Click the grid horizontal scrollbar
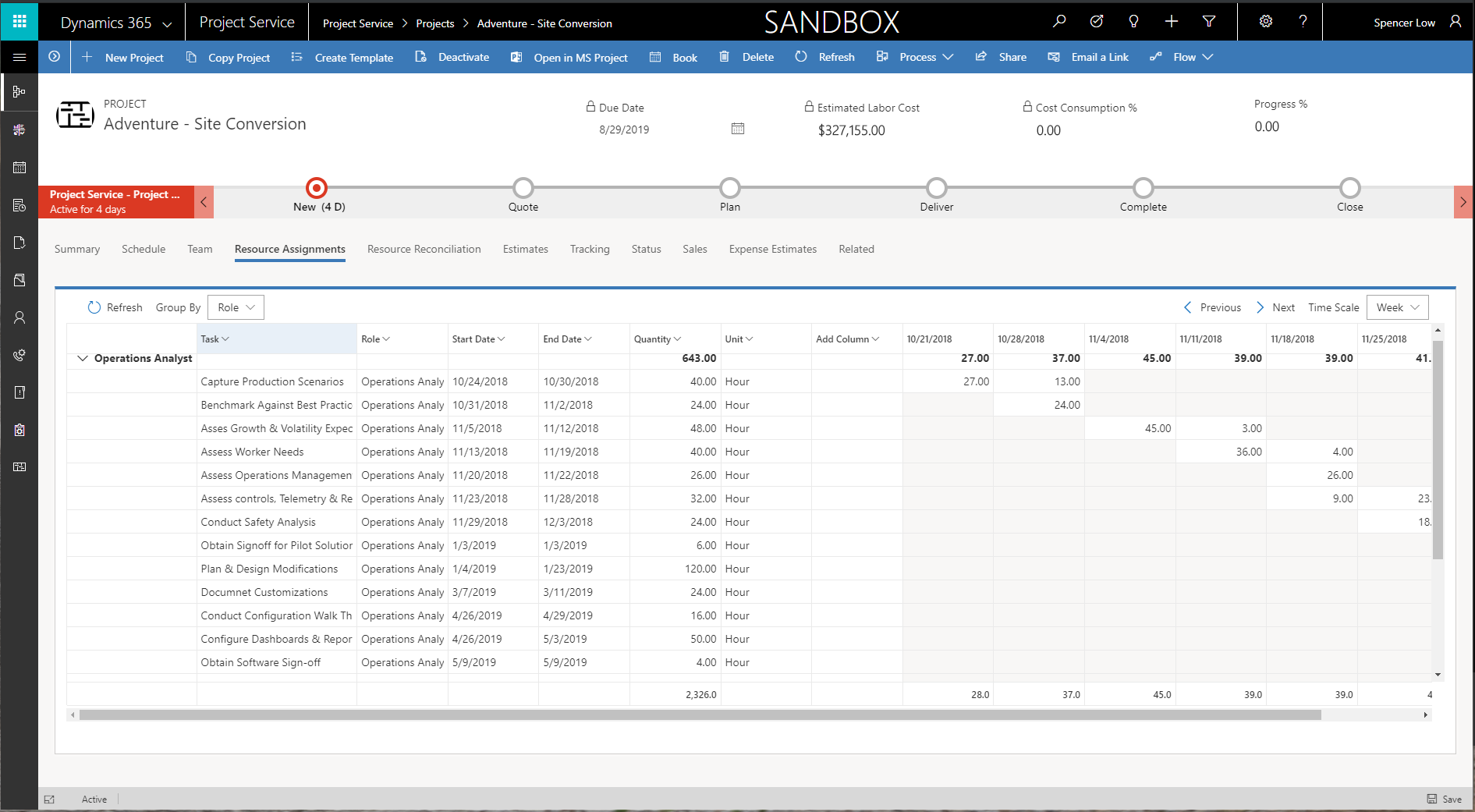1475x812 pixels. (x=700, y=714)
